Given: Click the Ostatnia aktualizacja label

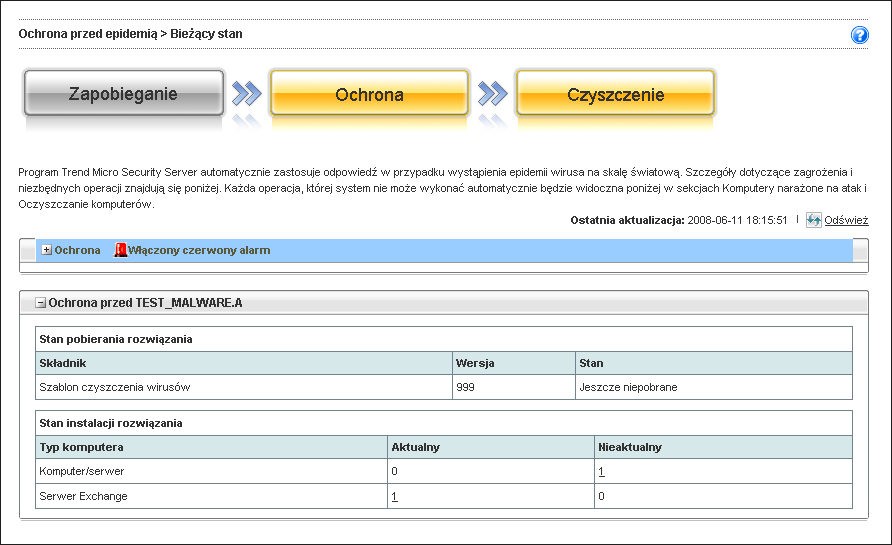Looking at the screenshot, I should [x=627, y=220].
